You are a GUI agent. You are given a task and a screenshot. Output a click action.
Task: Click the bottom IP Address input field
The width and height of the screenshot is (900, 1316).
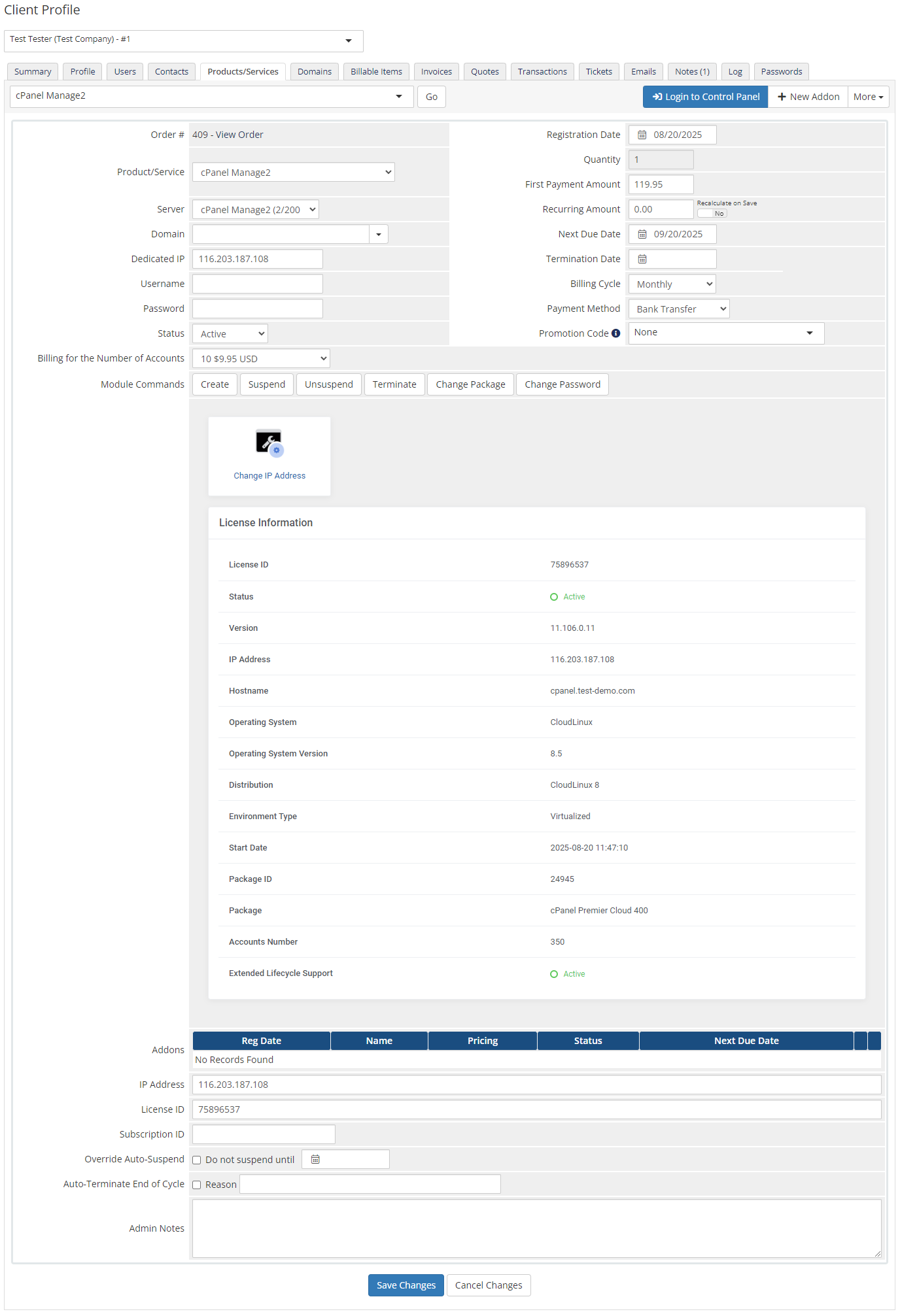536,1085
